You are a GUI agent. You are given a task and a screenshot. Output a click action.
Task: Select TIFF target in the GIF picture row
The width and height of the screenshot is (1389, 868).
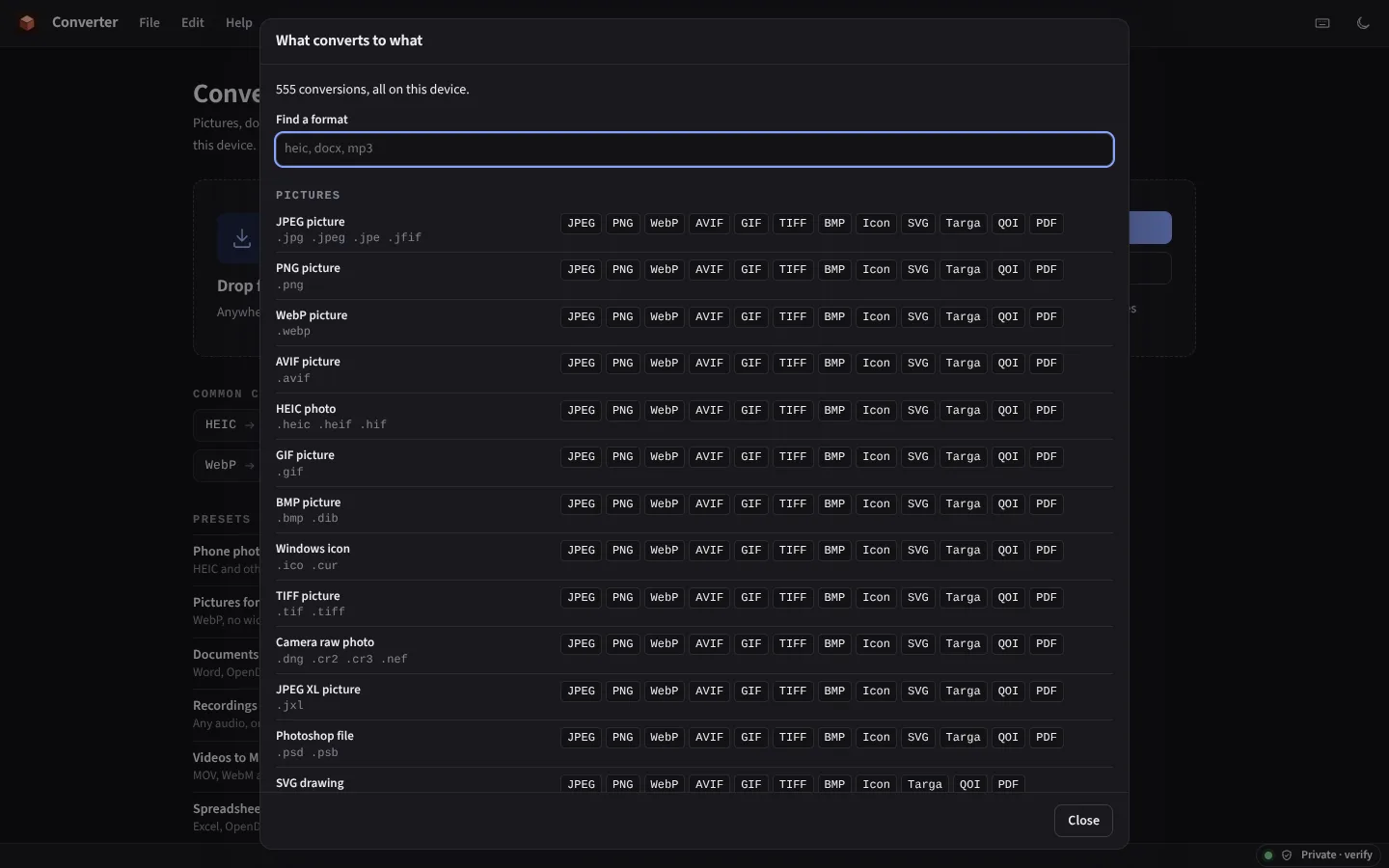(793, 457)
